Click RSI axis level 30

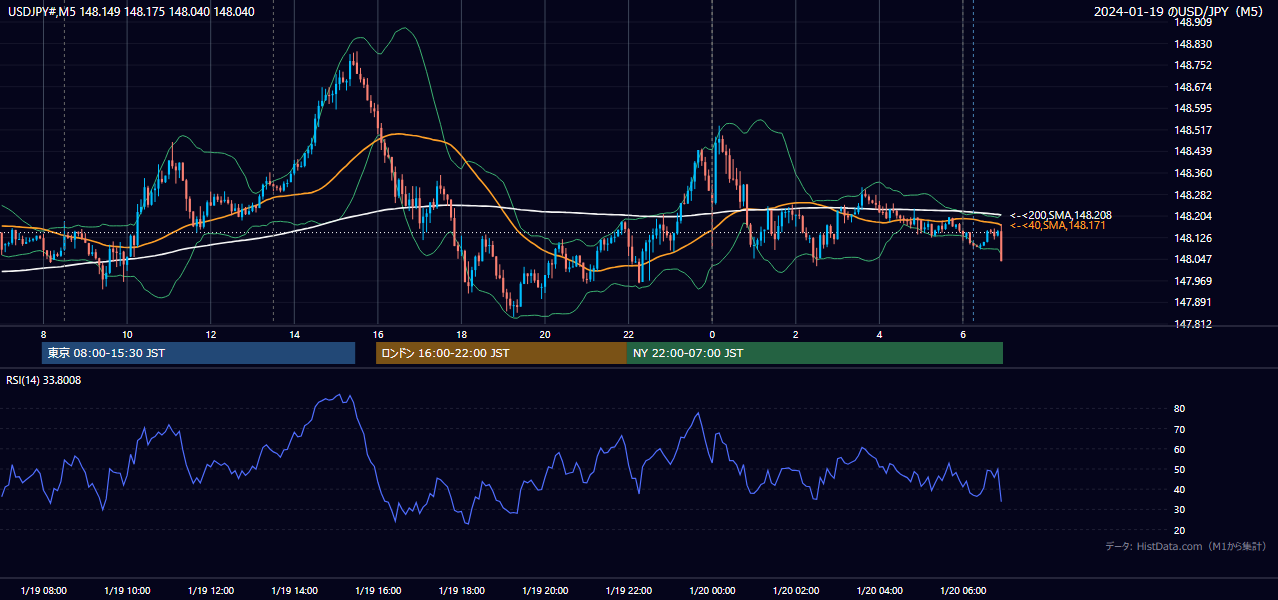[x=1180, y=510]
